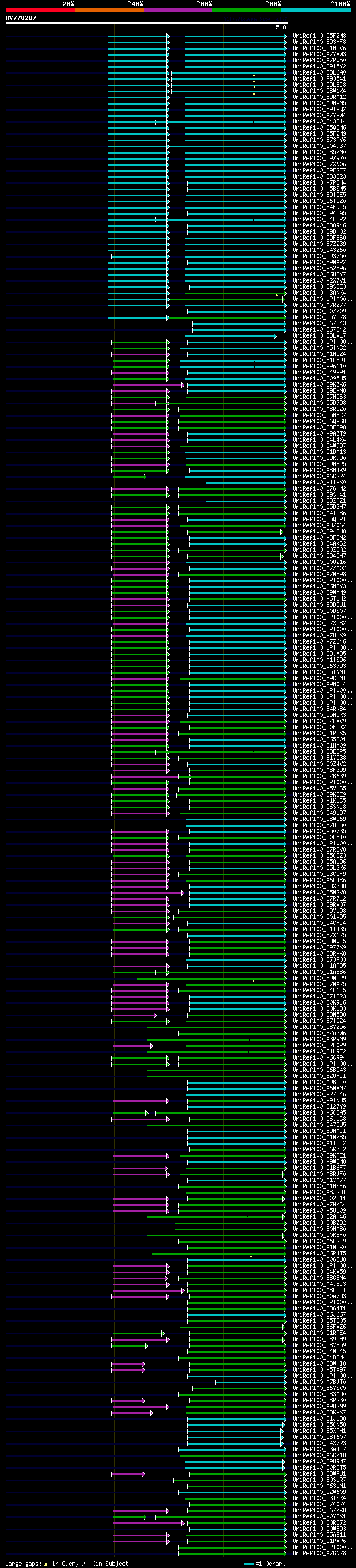The image size is (356, 1568).
Task: Click the purple ~60% legend segment
Action: [179, 10]
